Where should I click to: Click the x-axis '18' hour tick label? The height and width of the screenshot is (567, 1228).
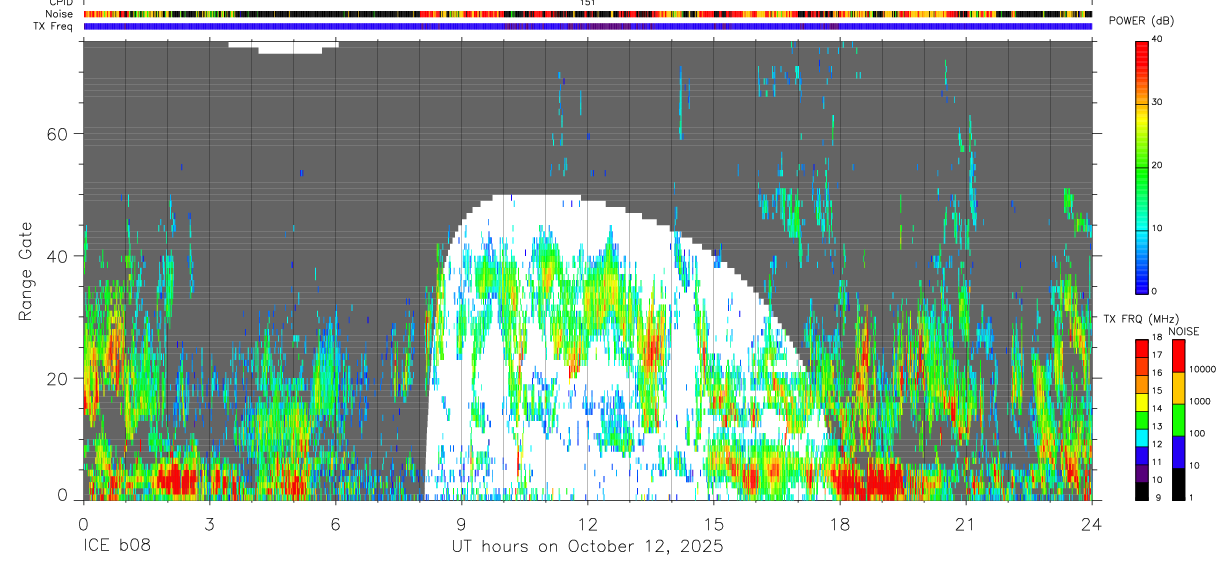[839, 524]
